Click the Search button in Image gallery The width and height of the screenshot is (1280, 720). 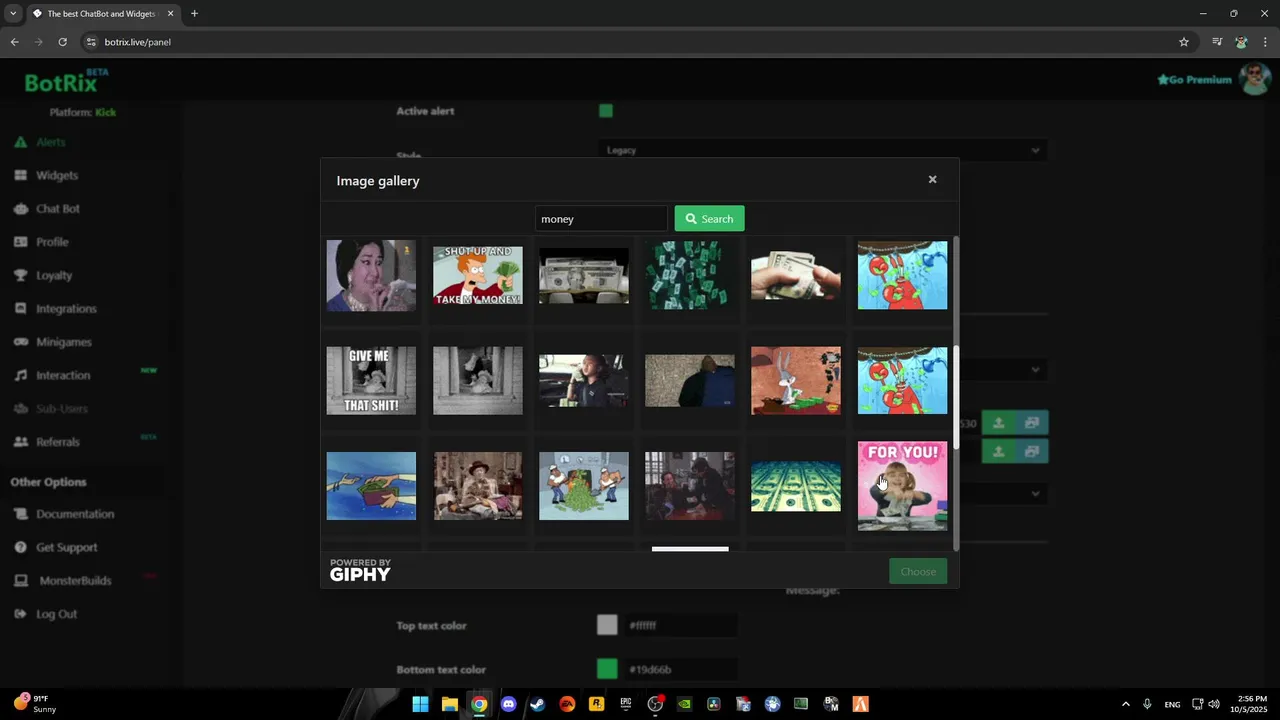[x=709, y=219]
